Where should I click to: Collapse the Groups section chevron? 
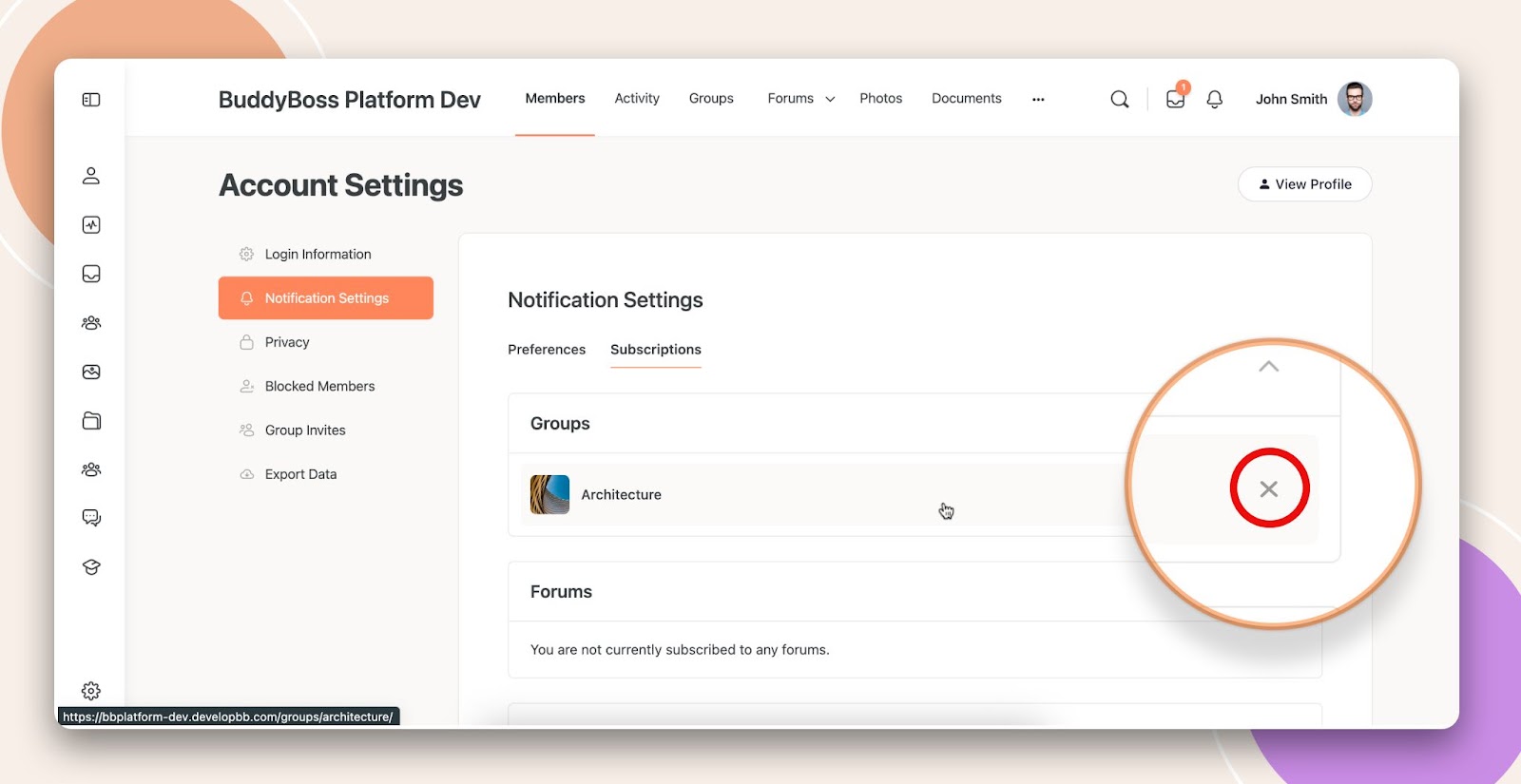point(1269,367)
